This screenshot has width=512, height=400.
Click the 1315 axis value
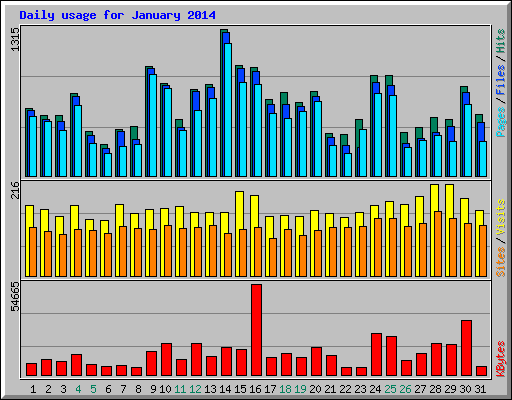15,39
